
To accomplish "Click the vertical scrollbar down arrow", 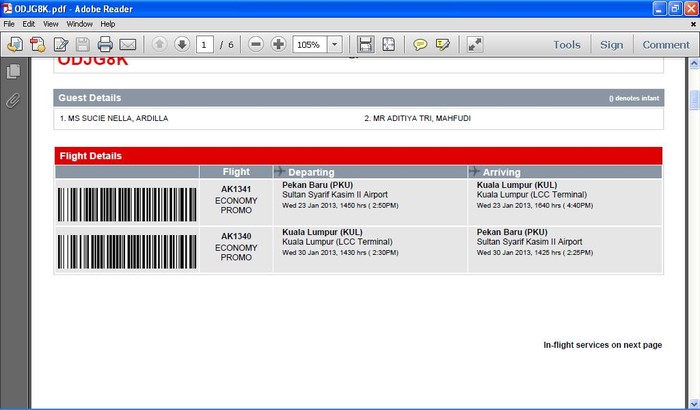I will point(694,404).
